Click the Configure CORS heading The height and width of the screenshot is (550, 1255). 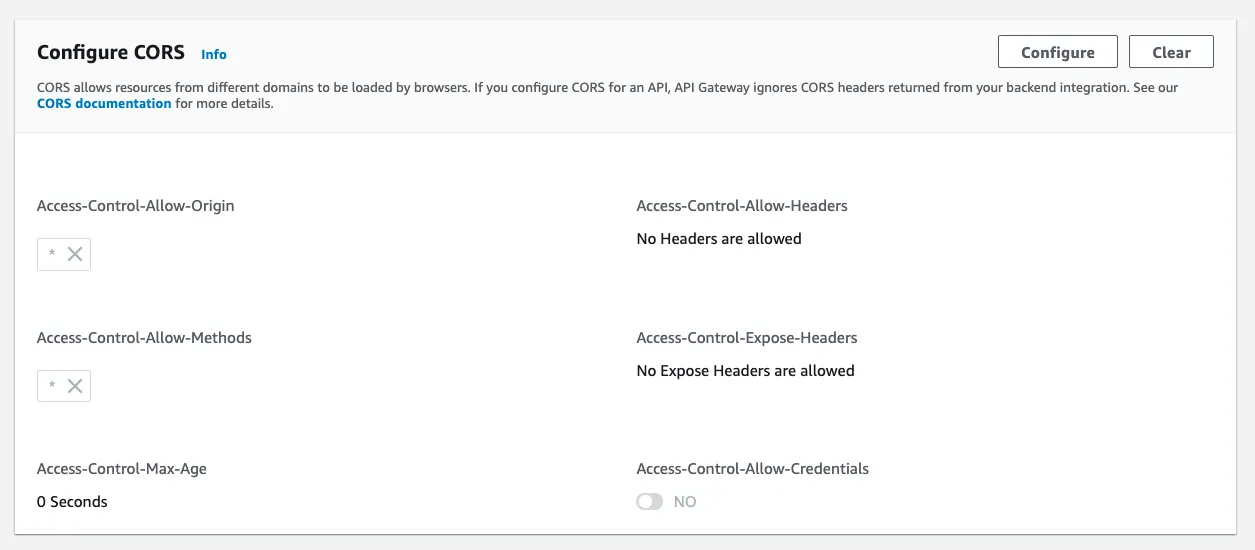click(111, 53)
